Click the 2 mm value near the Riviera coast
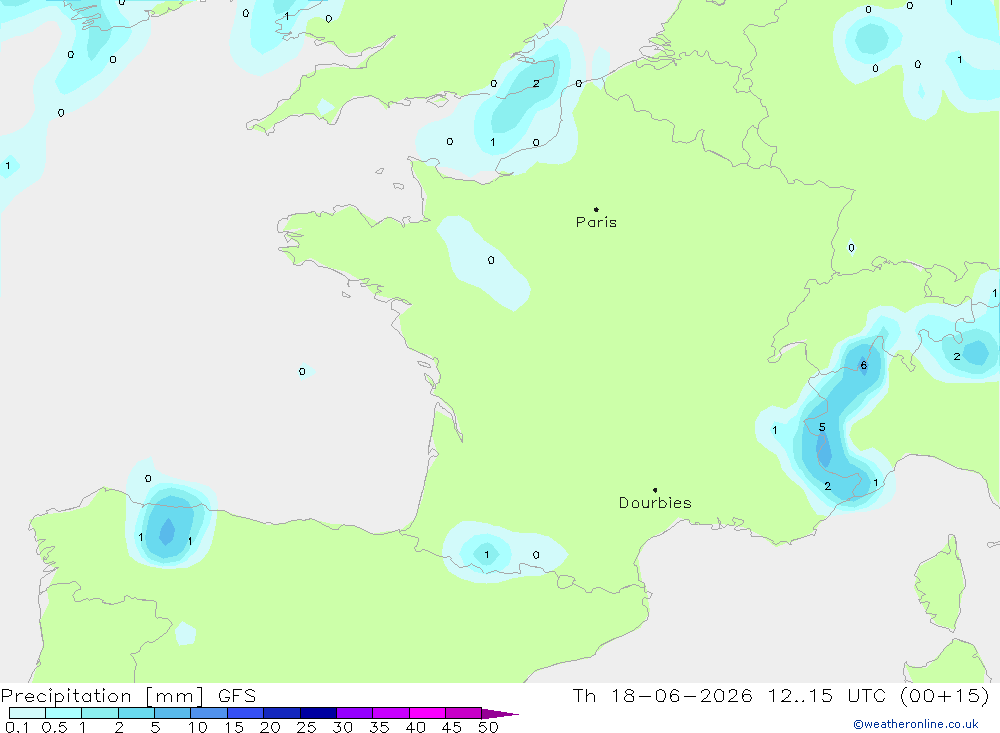The height and width of the screenshot is (733, 1000). (827, 486)
